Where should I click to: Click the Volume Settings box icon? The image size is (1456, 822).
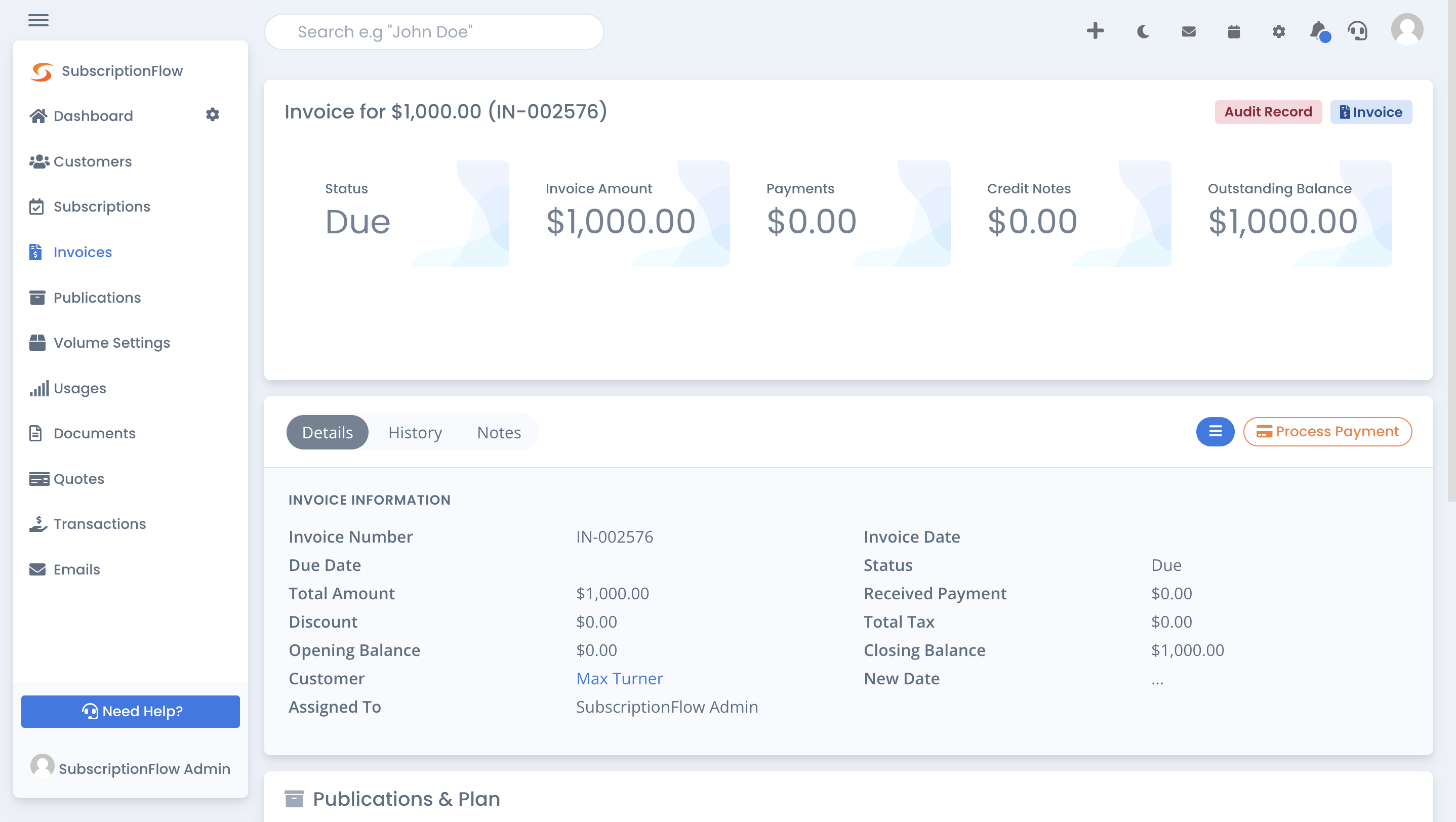(x=37, y=343)
